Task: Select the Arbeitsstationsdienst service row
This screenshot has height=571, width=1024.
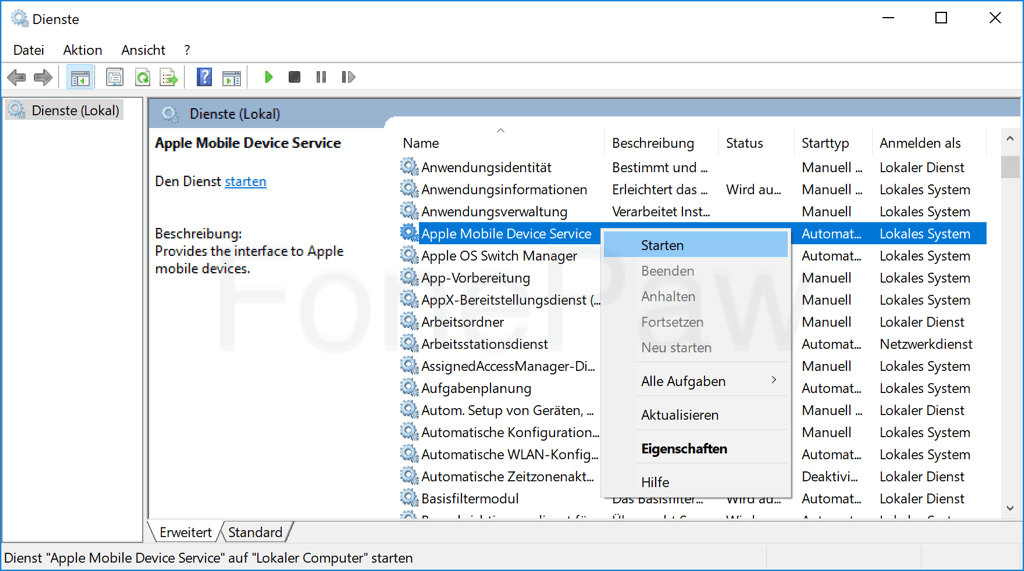Action: (x=485, y=344)
